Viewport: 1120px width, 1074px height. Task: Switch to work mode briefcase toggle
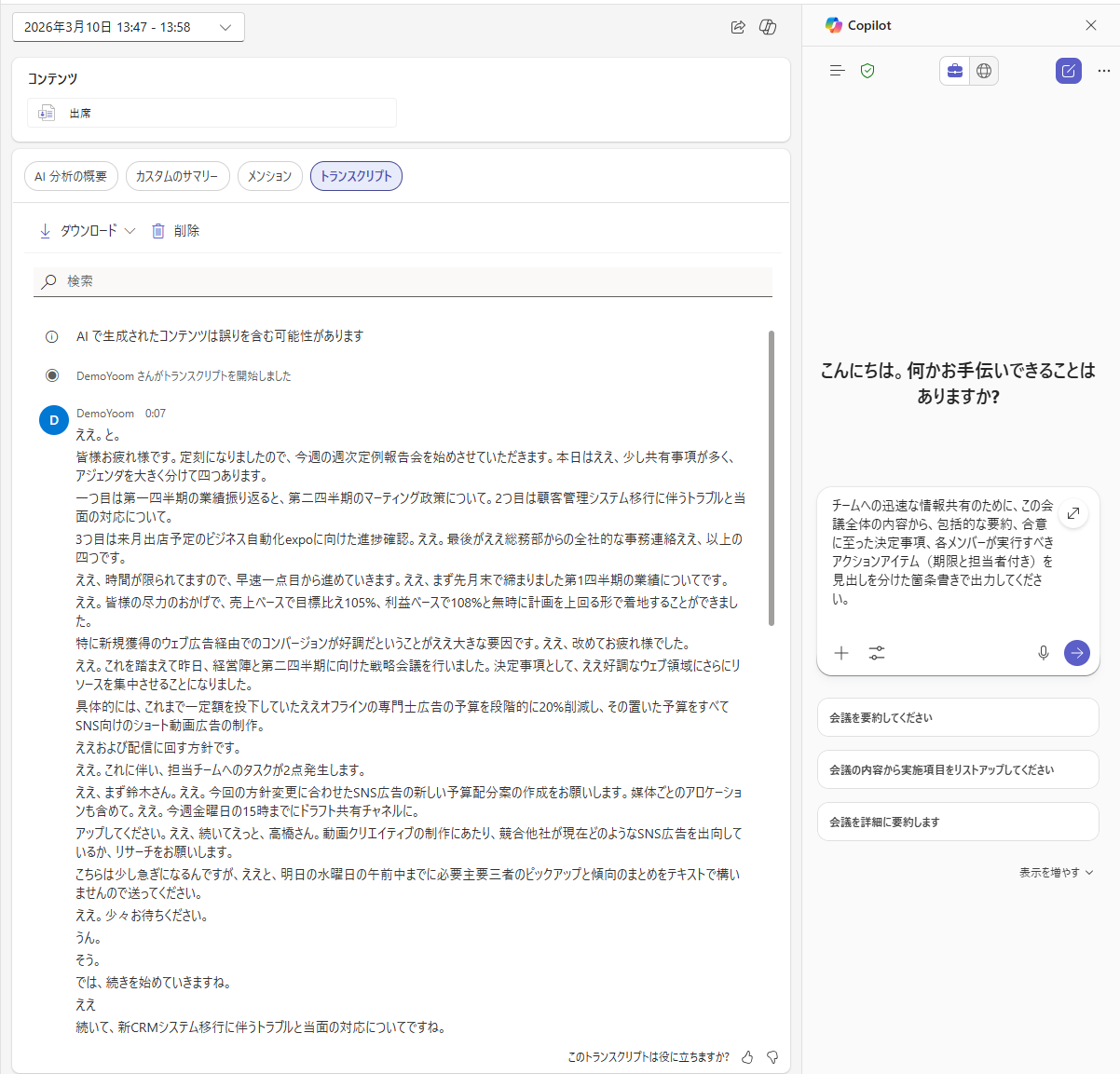coord(954,71)
